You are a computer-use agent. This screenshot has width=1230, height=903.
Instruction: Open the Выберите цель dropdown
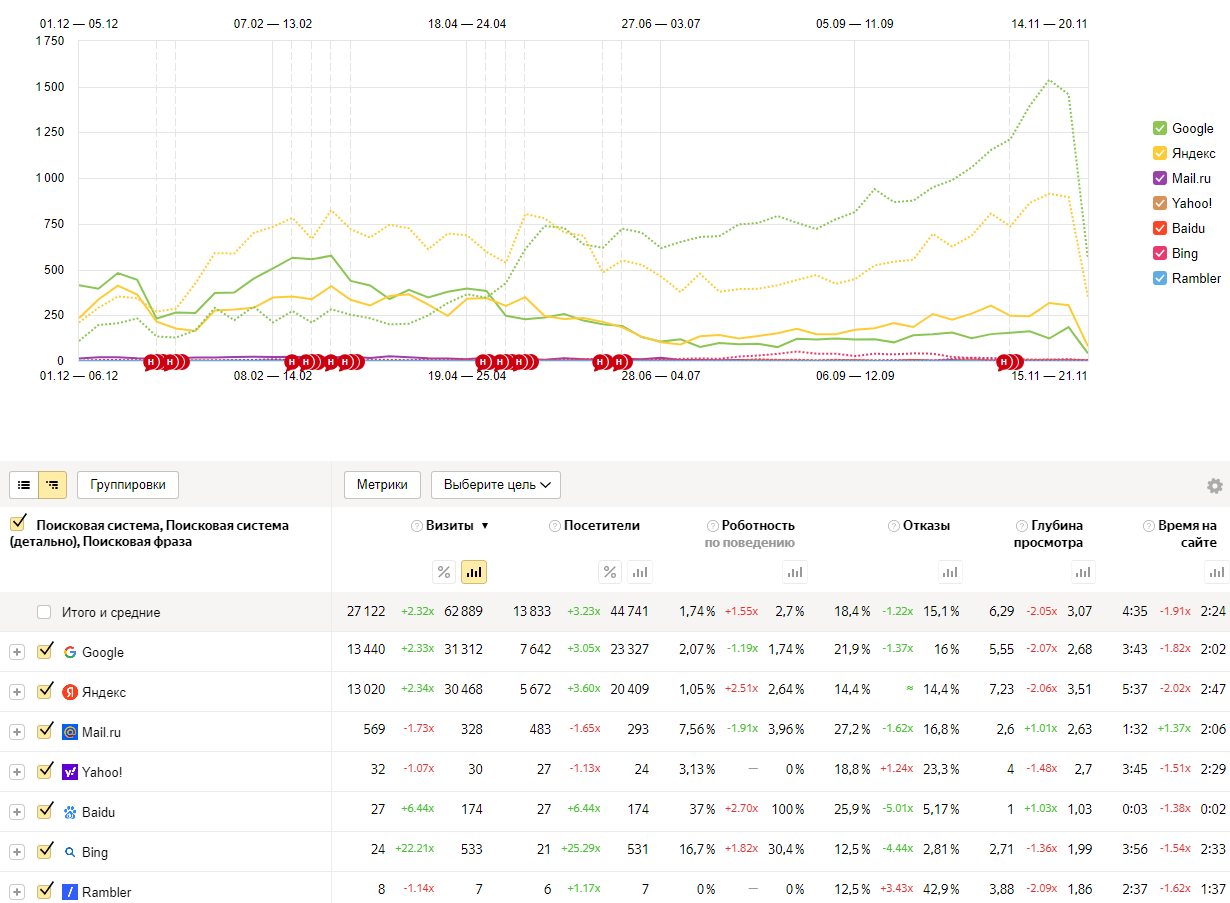[x=496, y=485]
